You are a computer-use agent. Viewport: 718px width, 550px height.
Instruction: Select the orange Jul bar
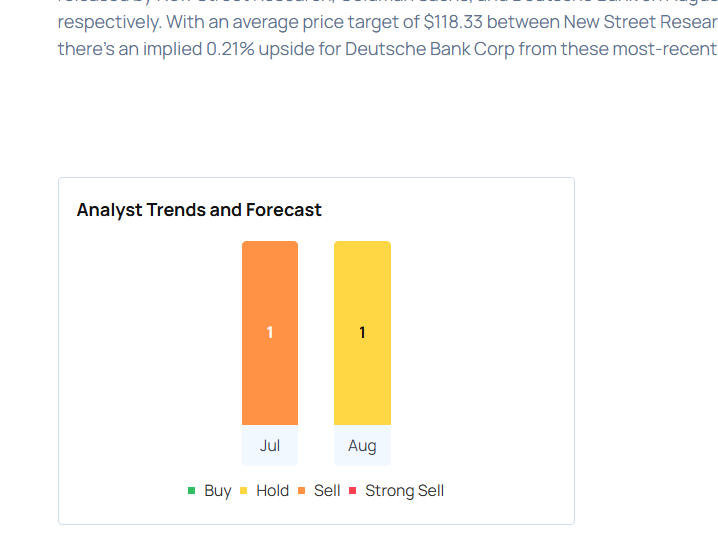270,380
